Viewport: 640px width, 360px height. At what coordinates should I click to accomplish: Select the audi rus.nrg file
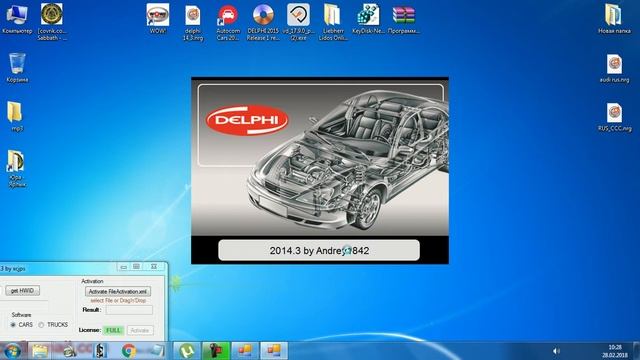coord(614,69)
